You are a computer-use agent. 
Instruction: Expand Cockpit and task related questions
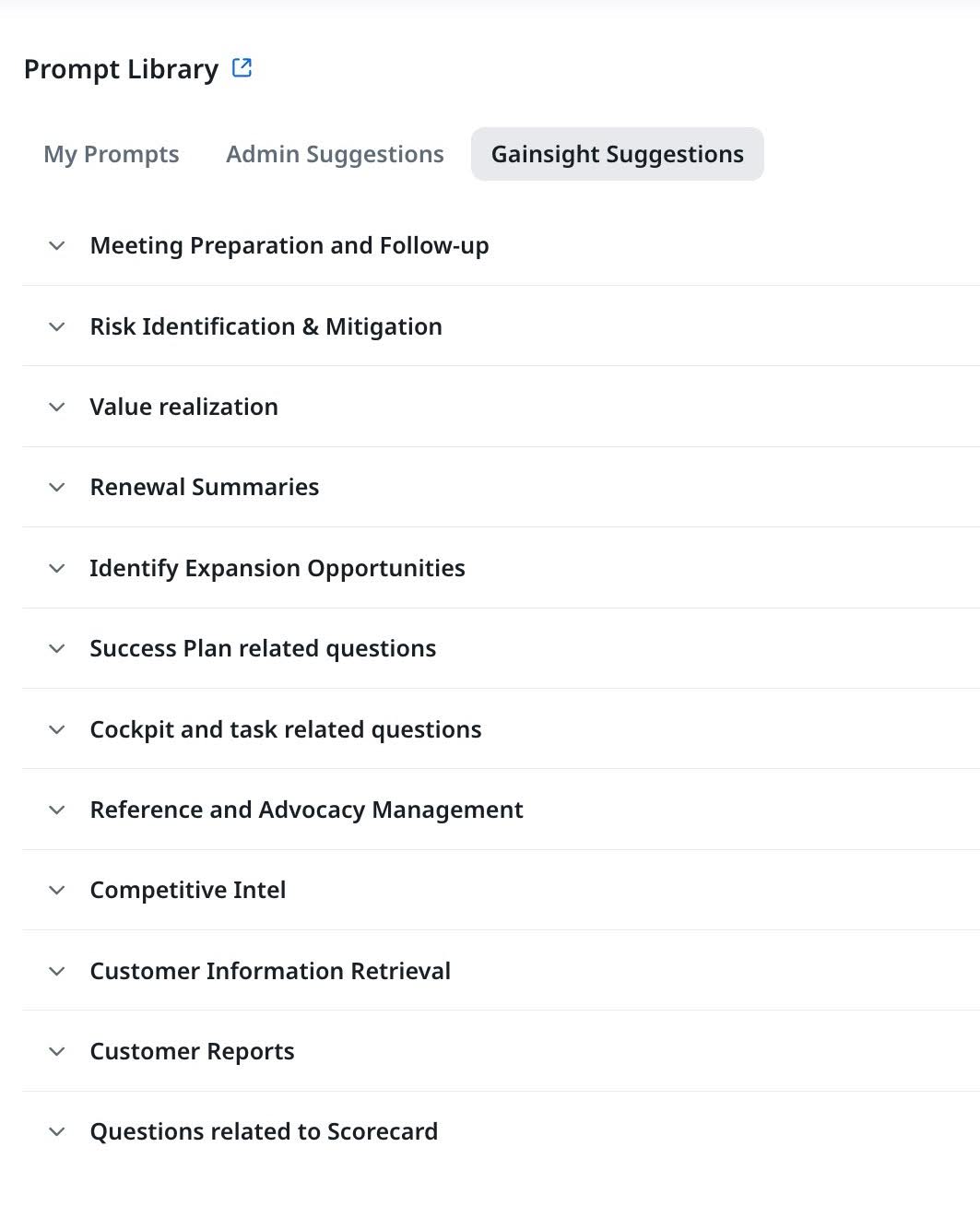(x=56, y=729)
